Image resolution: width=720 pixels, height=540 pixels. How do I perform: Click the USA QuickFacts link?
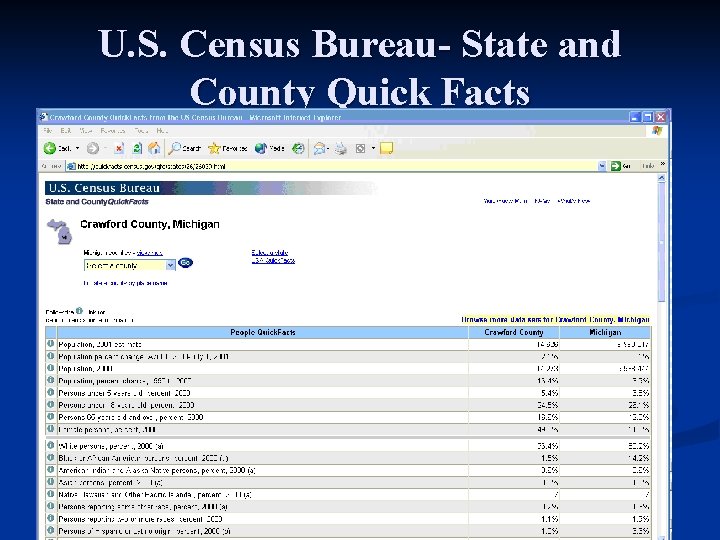pos(273,260)
